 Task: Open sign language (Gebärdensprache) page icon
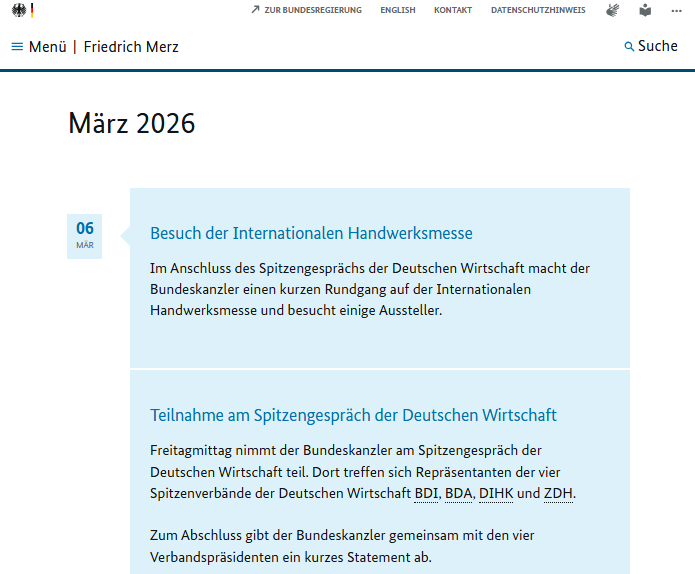click(612, 10)
